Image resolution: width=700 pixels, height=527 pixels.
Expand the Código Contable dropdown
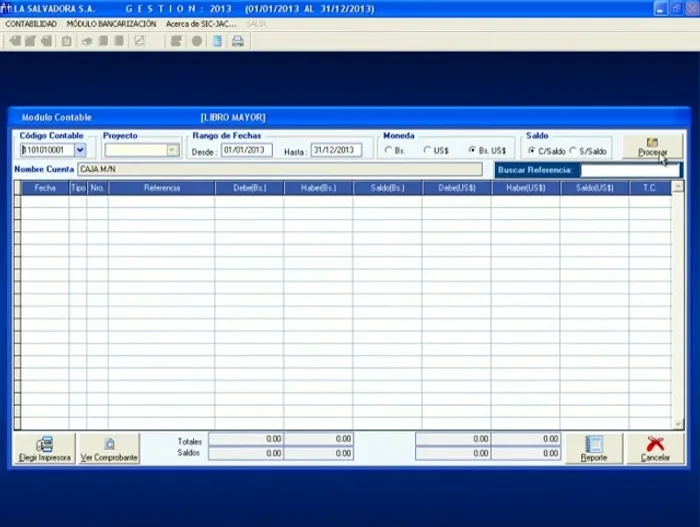click(x=80, y=150)
